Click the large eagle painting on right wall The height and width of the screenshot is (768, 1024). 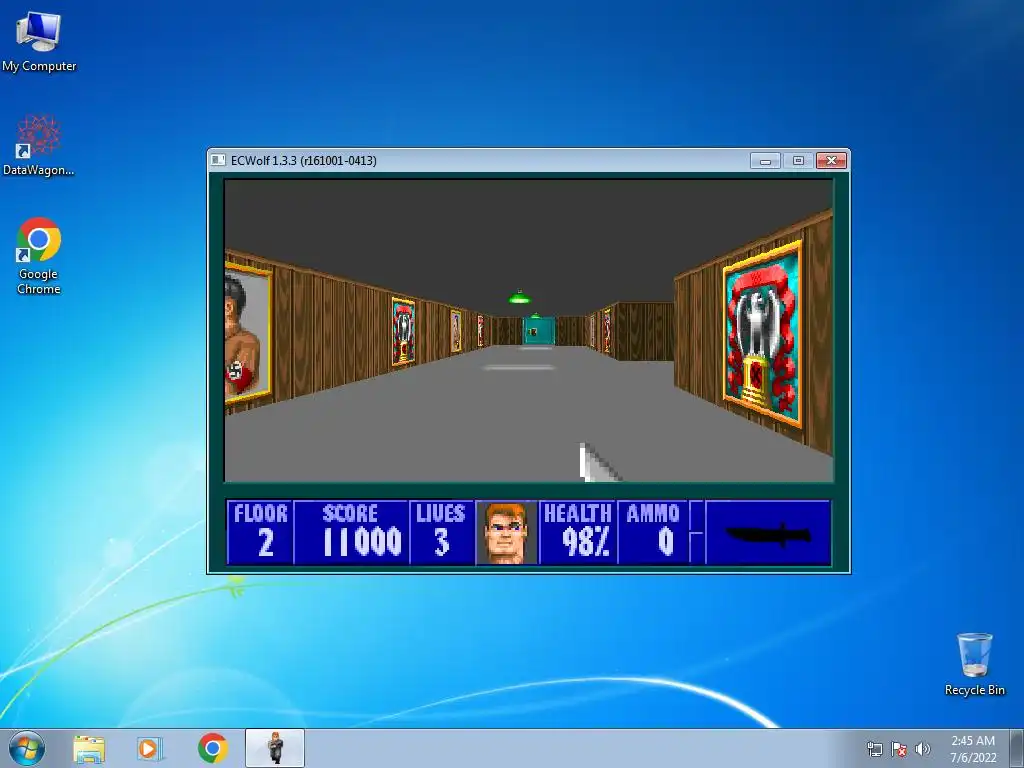(763, 334)
